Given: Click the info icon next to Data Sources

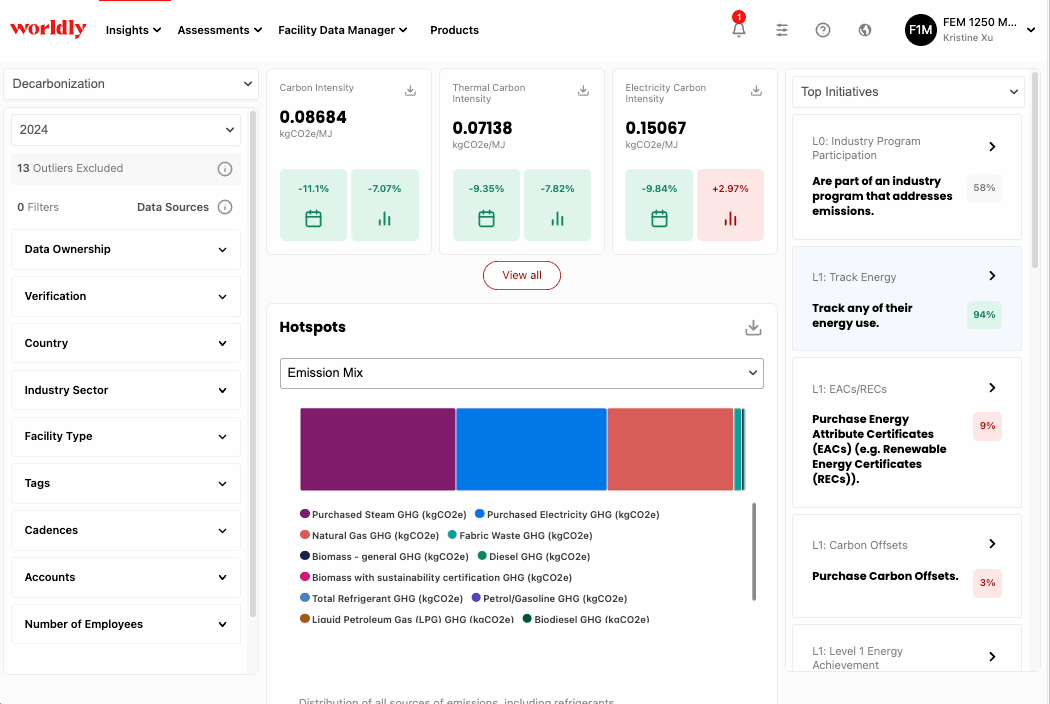Looking at the screenshot, I should (x=225, y=207).
